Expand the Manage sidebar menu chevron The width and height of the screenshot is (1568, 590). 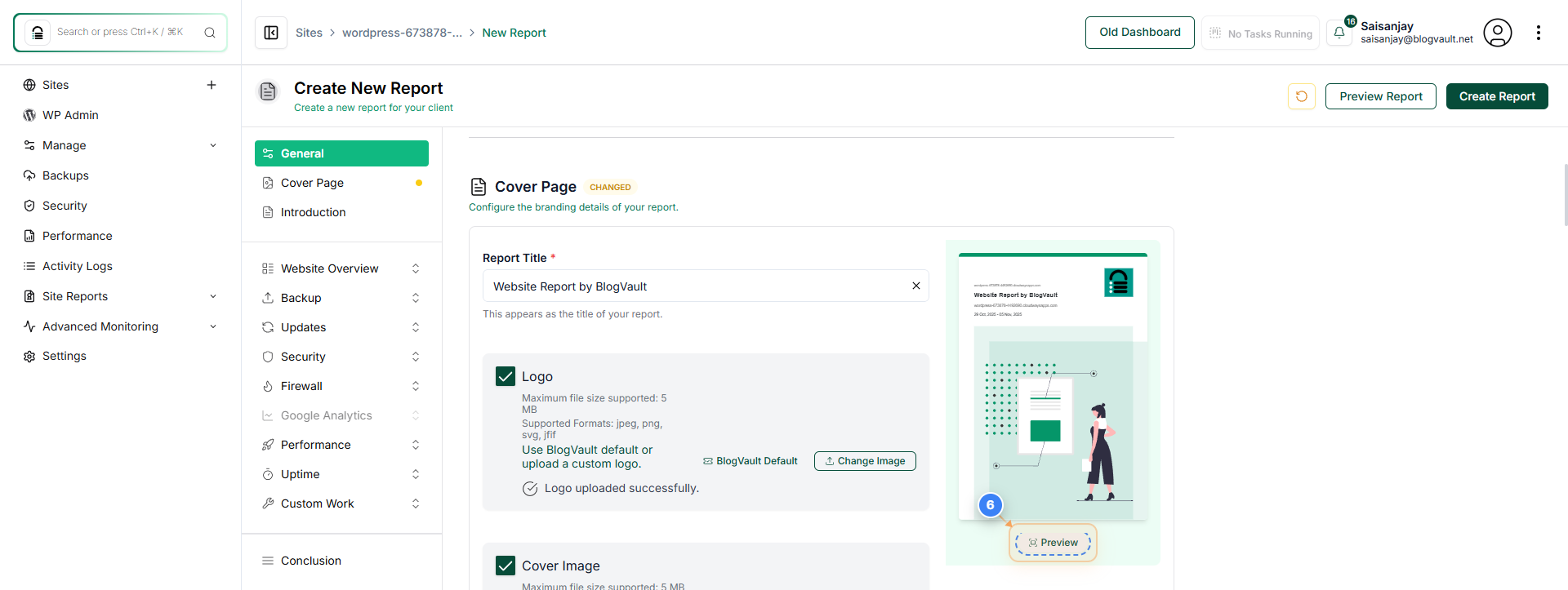click(213, 145)
